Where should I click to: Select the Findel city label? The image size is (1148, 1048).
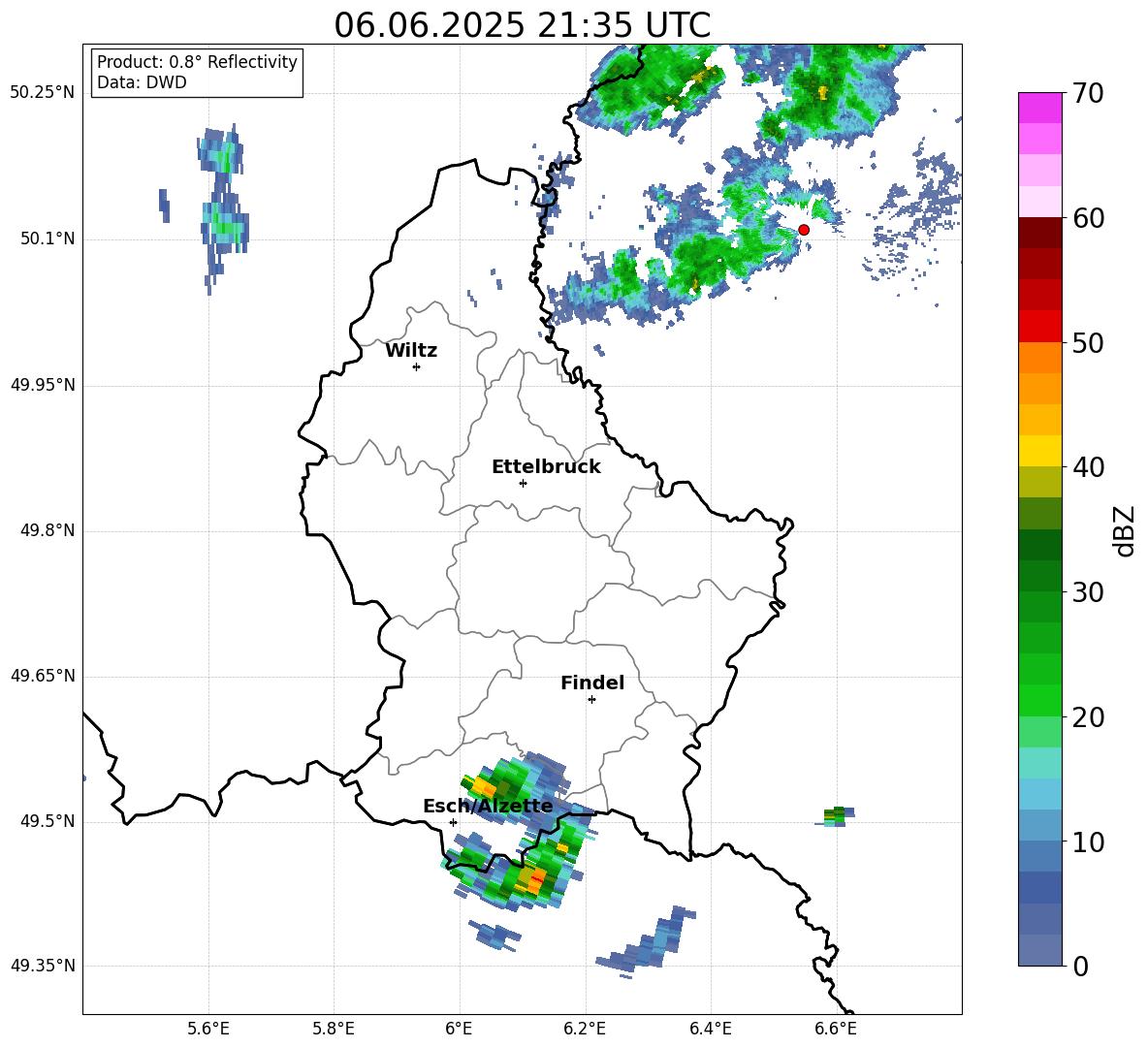[x=592, y=683]
